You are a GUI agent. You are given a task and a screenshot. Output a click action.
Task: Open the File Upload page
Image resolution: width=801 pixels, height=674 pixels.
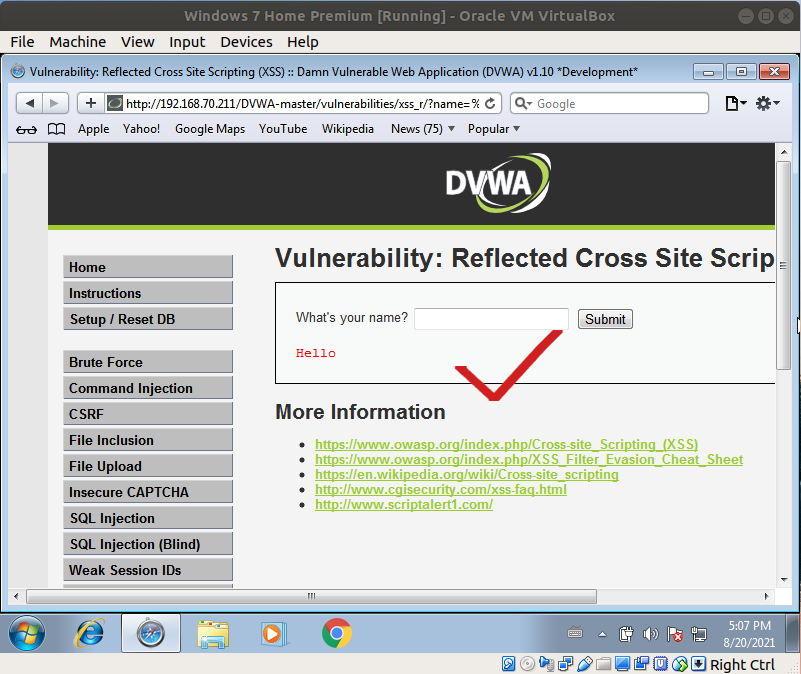point(148,466)
